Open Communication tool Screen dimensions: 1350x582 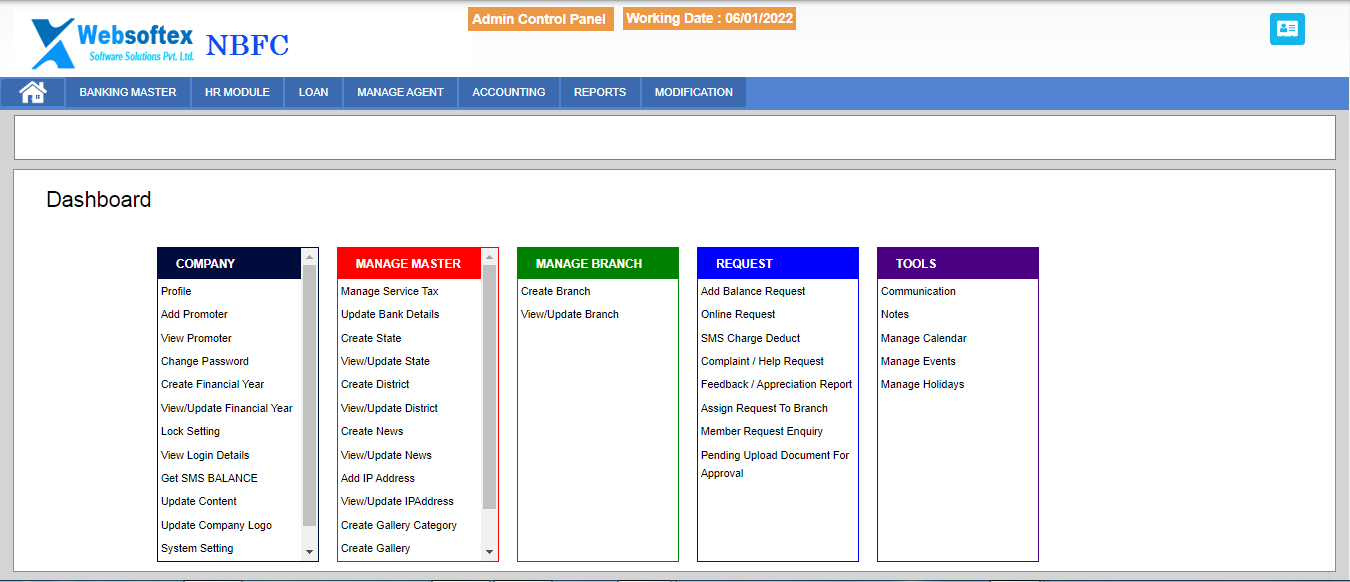pyautogui.click(x=918, y=291)
